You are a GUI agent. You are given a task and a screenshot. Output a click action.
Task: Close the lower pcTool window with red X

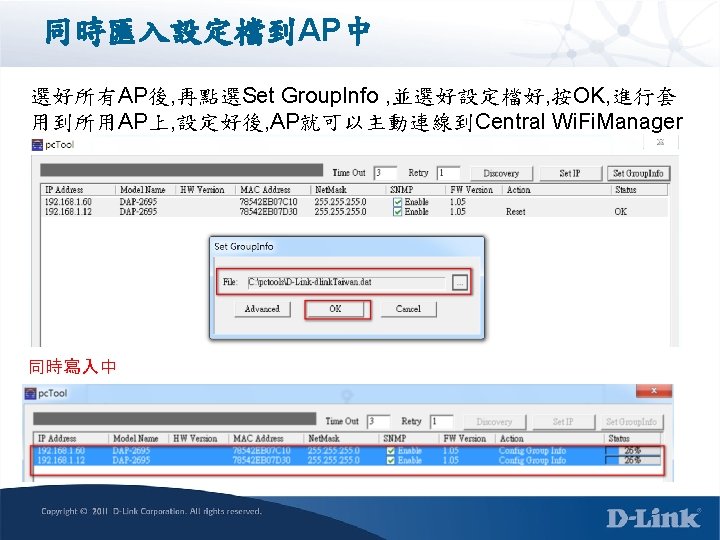pos(654,391)
